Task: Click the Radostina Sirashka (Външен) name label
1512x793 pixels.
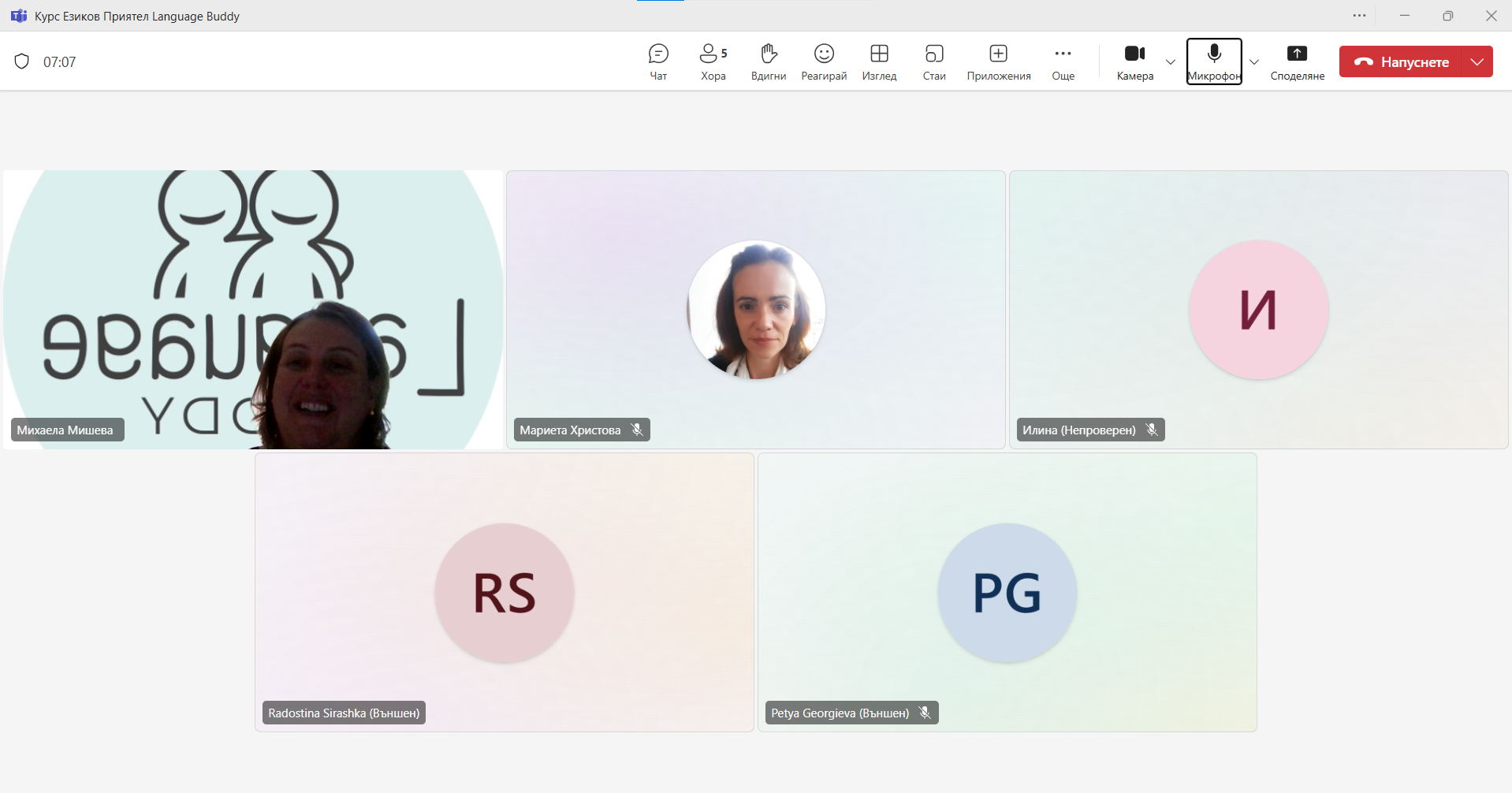Action: [344, 713]
